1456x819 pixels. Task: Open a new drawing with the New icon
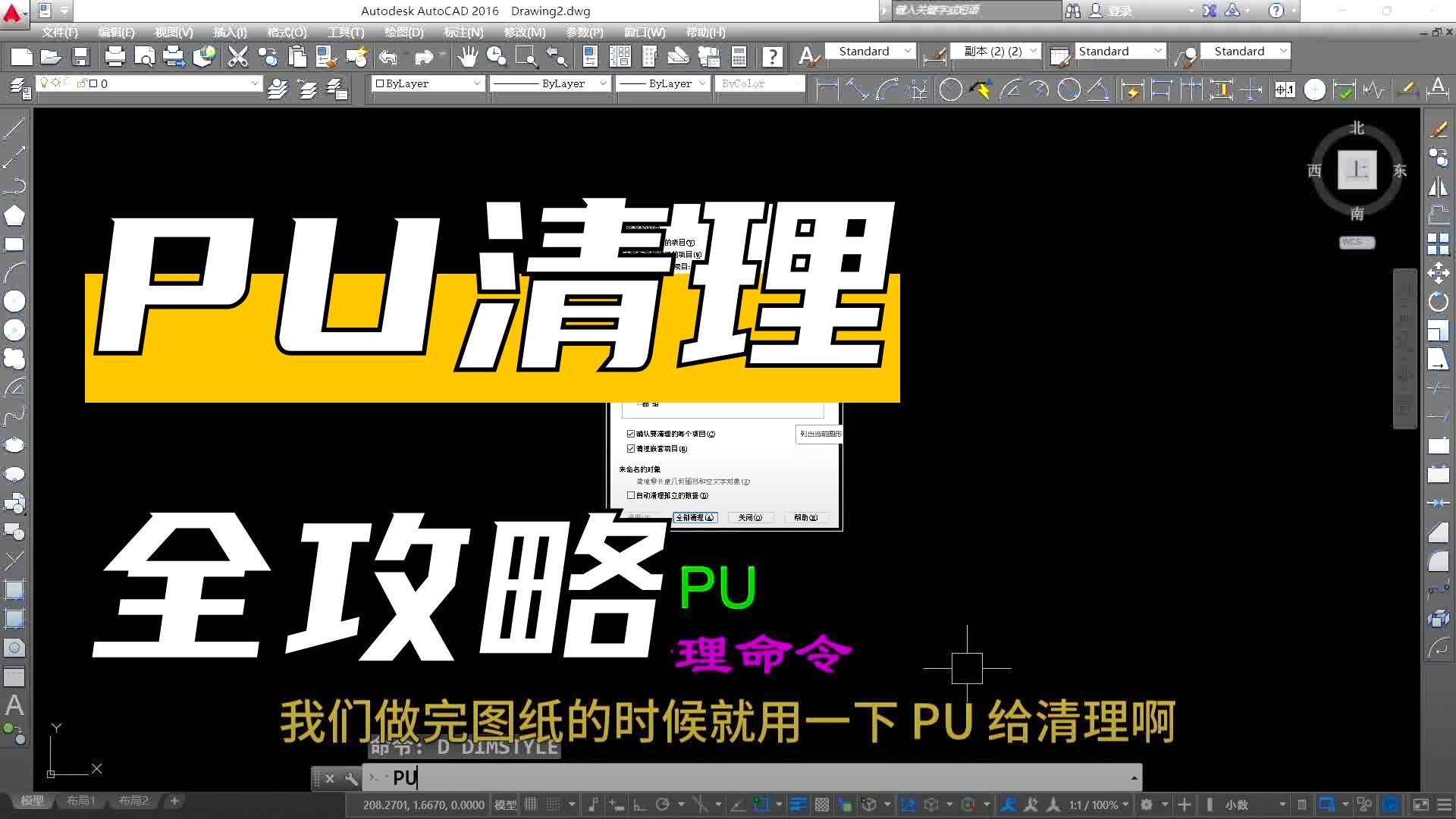tap(20, 56)
